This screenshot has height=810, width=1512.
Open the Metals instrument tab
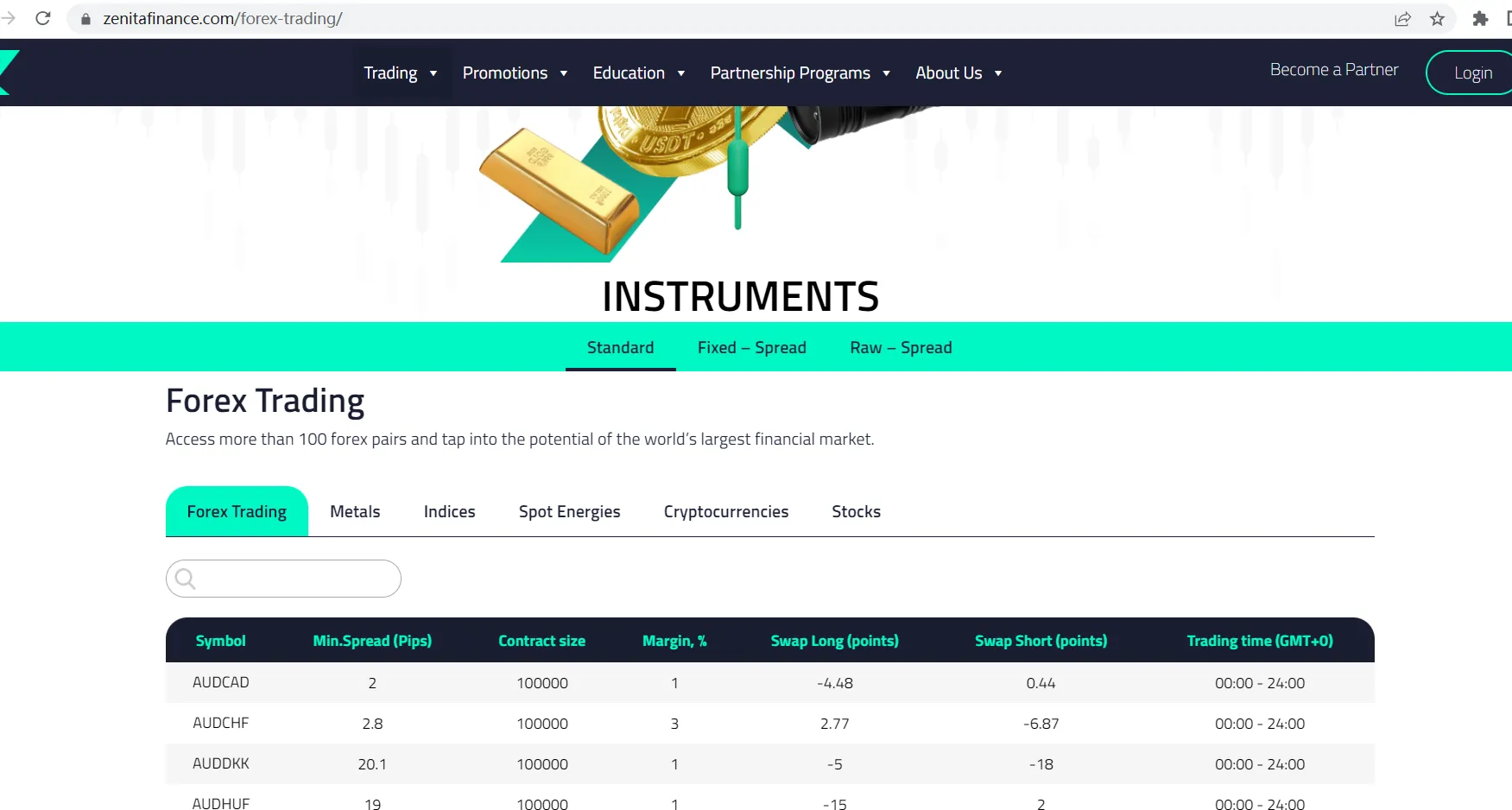pos(355,511)
